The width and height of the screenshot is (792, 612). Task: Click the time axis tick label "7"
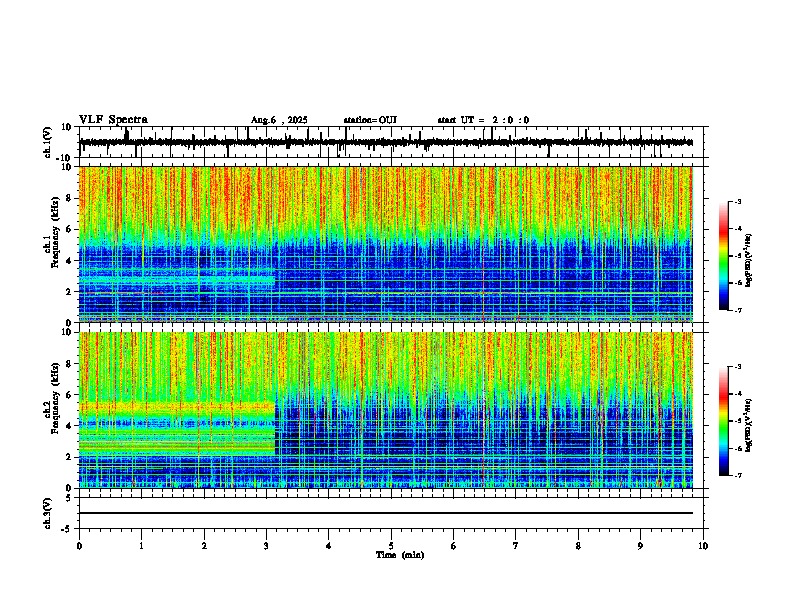pos(516,546)
